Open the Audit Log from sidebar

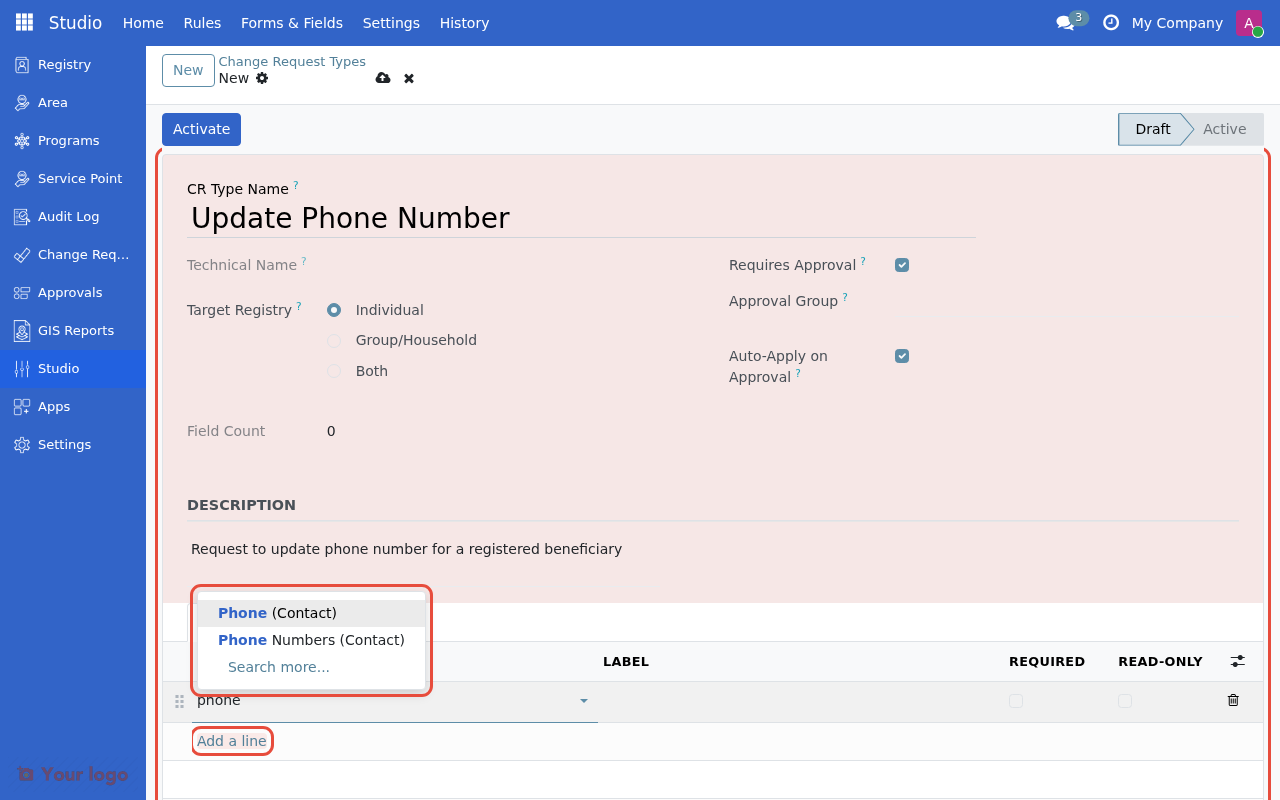[68, 216]
